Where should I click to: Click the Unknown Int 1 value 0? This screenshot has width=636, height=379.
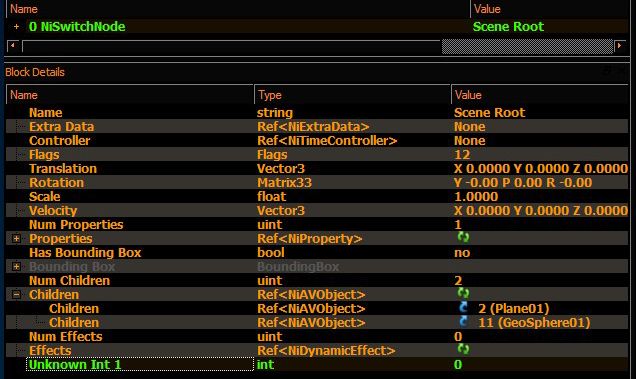coord(458,364)
